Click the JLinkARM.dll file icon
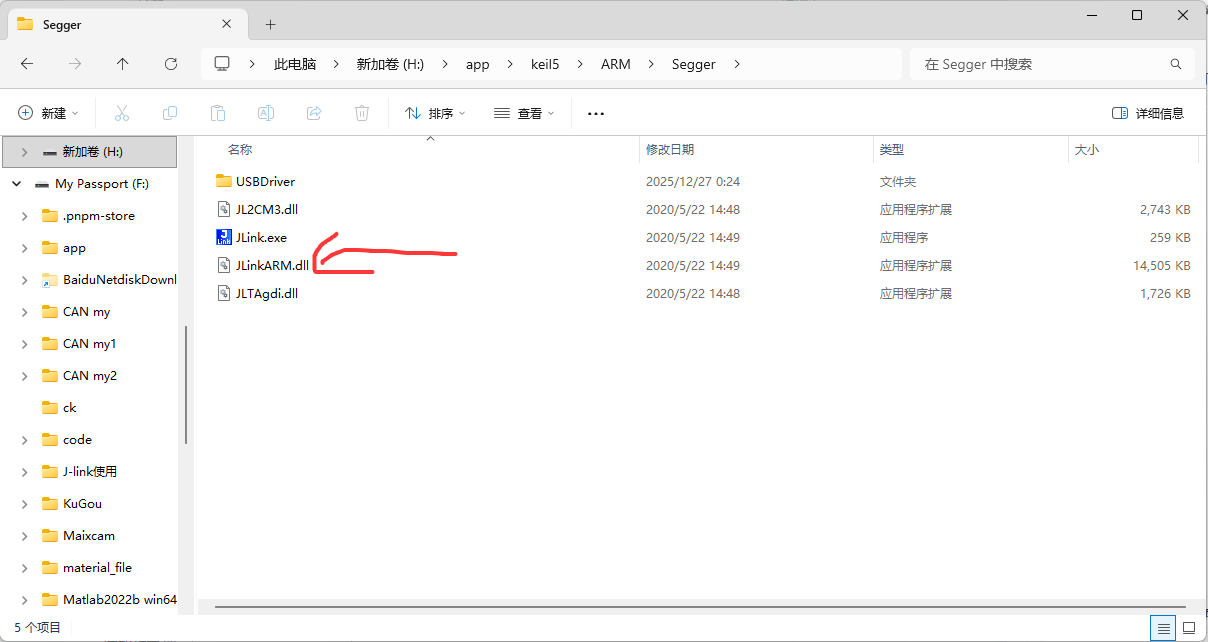1208x642 pixels. (x=224, y=266)
